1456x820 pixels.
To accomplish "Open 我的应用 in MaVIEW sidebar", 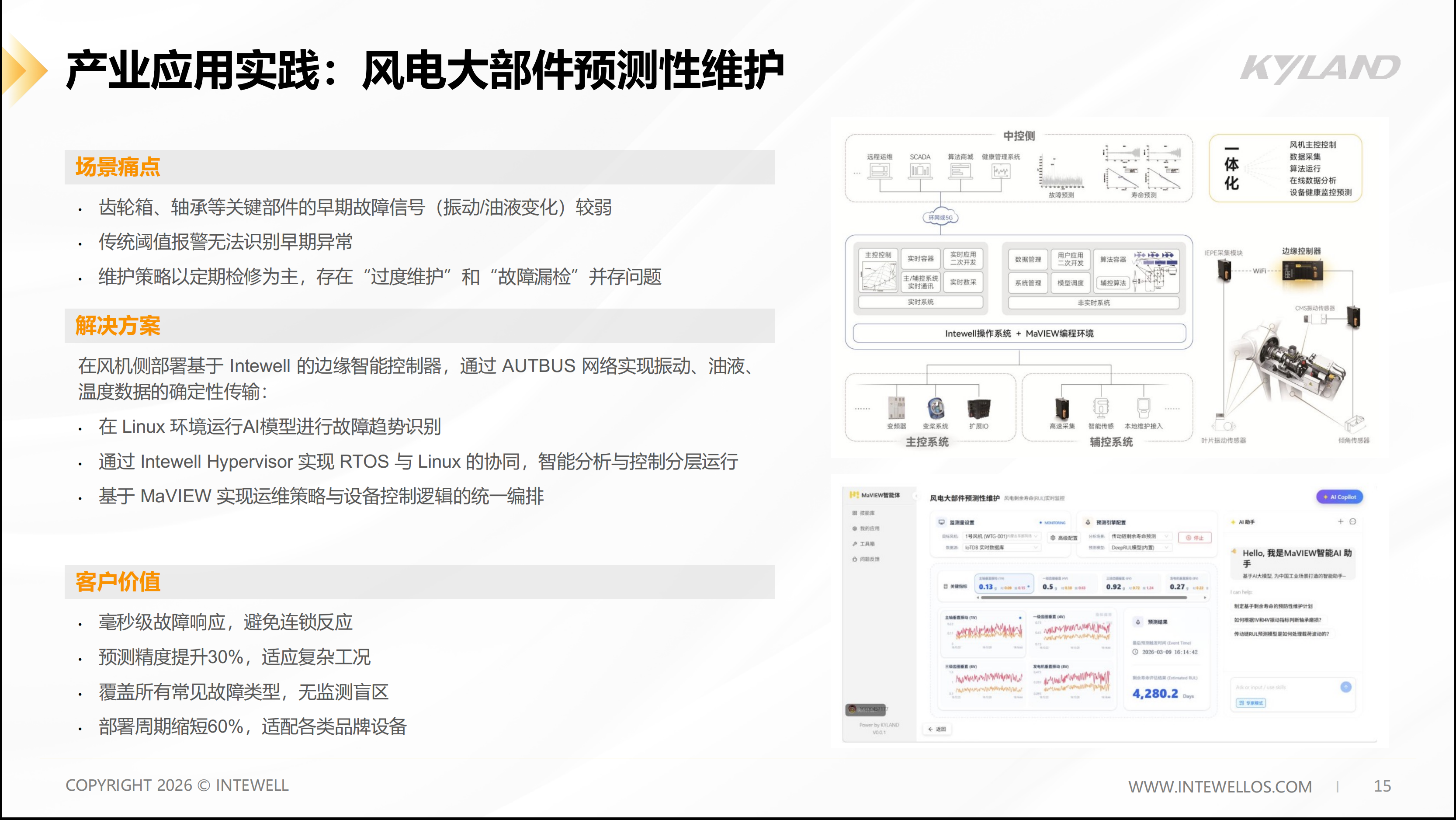I will coord(866,528).
